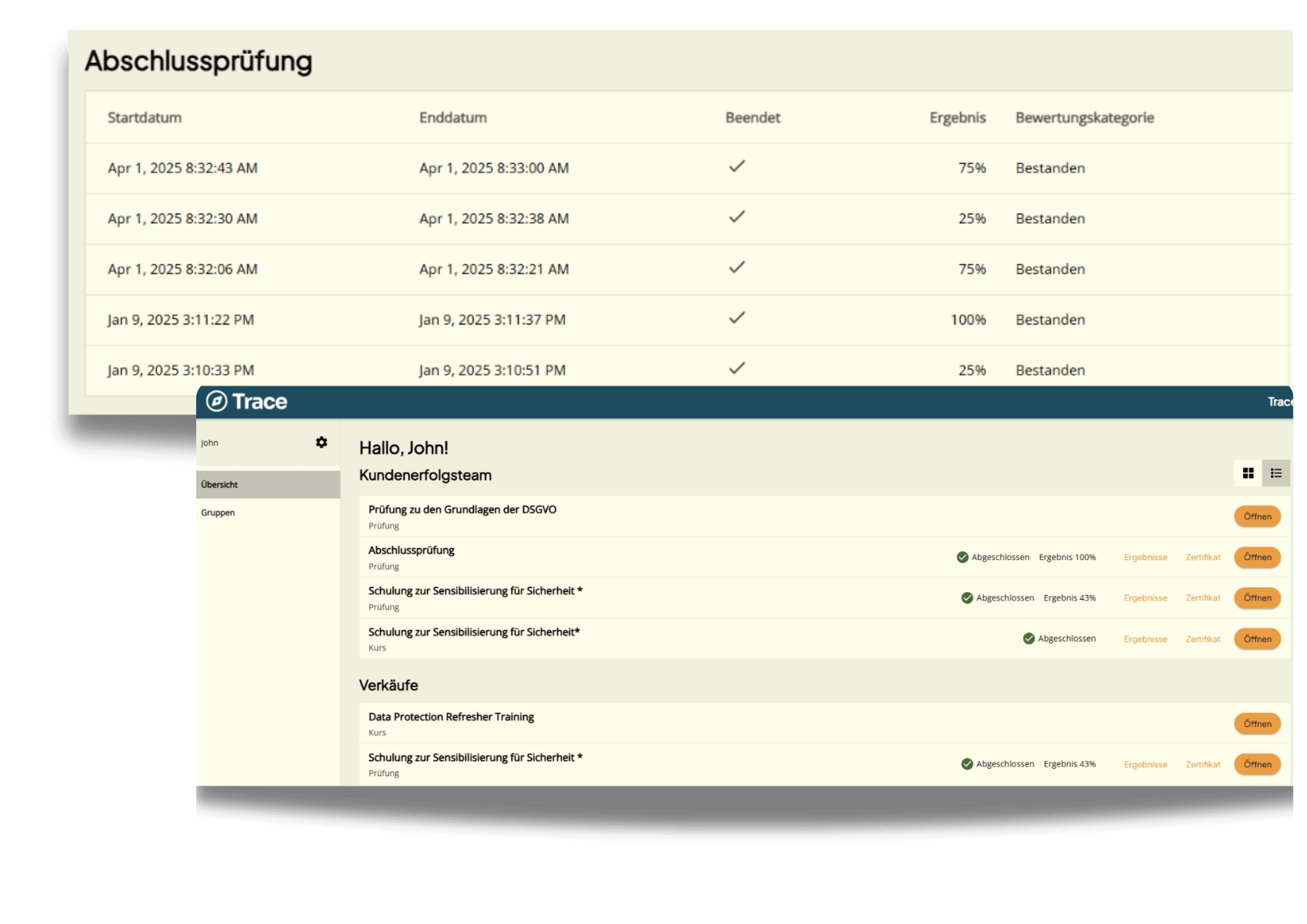This screenshot has height=924, width=1307.
Task: Click Öffnen for Abschlussprüfung
Action: [x=1257, y=557]
